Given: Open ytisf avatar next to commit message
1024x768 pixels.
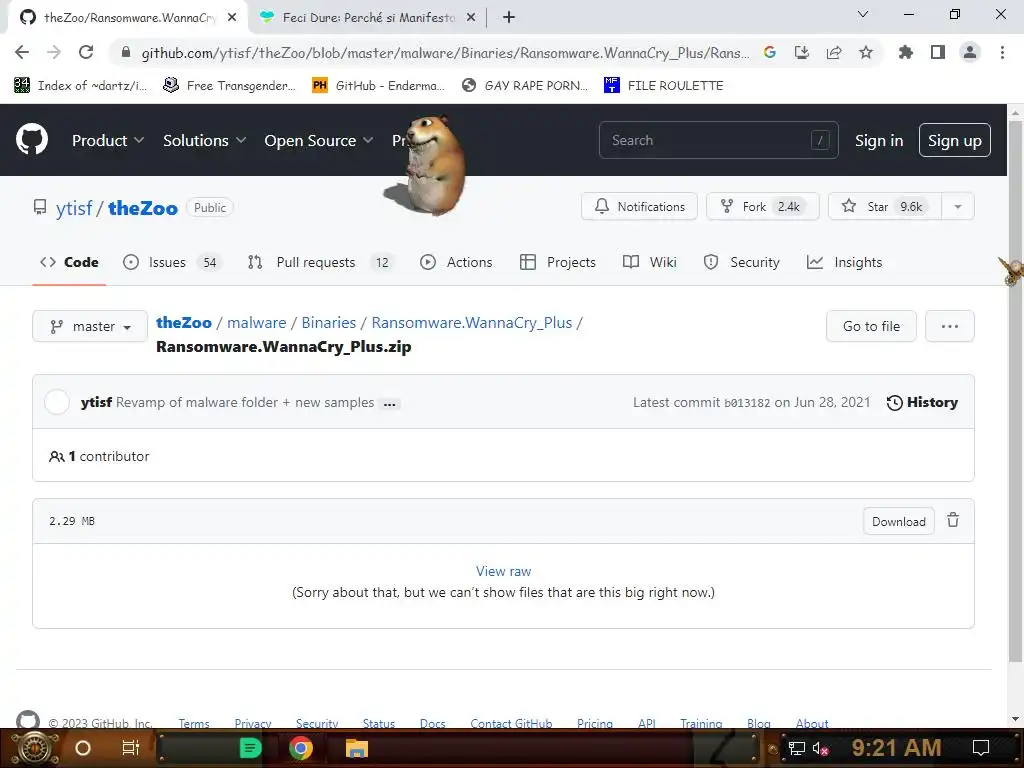Looking at the screenshot, I should 57,402.
